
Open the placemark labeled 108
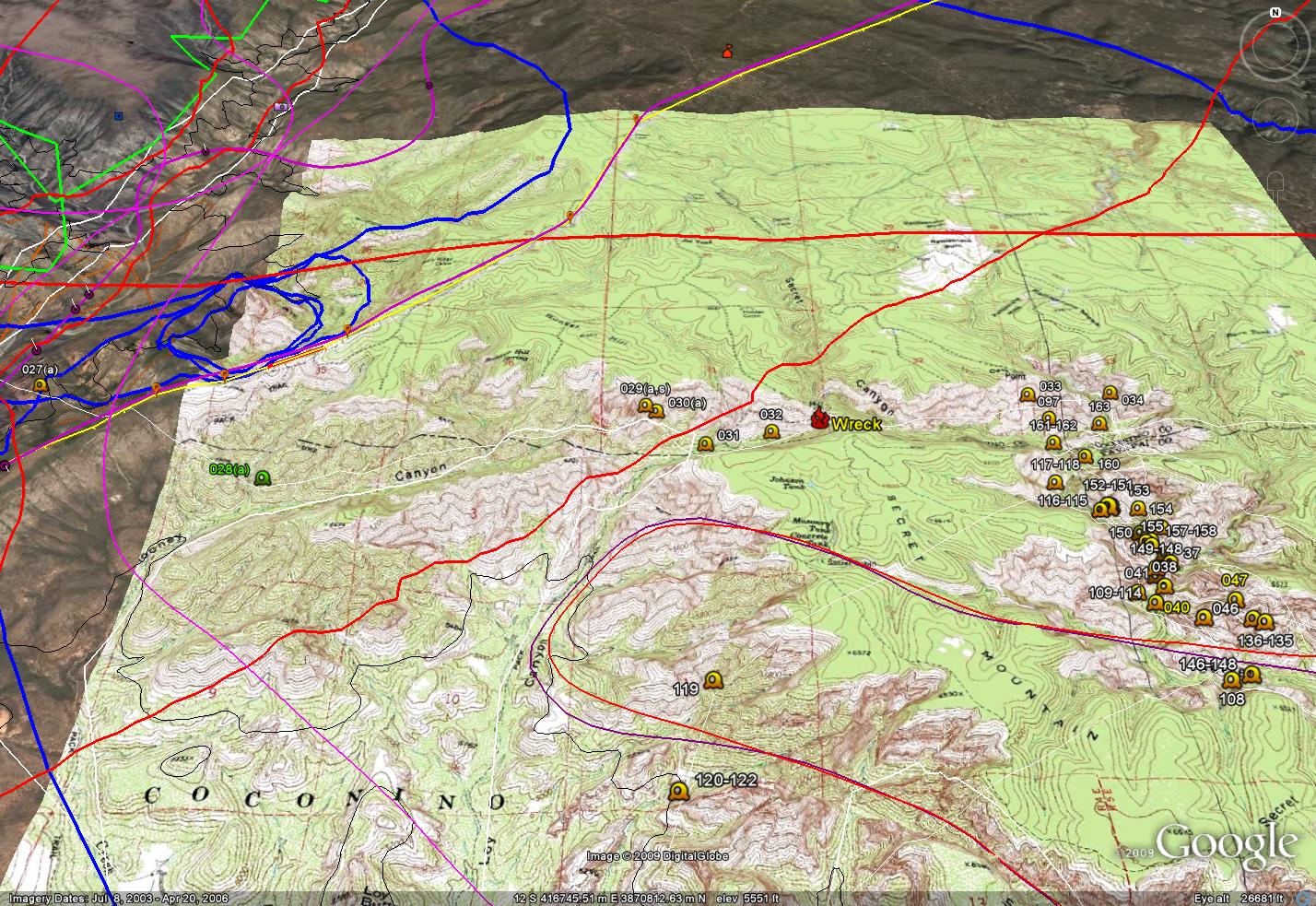[1231, 681]
